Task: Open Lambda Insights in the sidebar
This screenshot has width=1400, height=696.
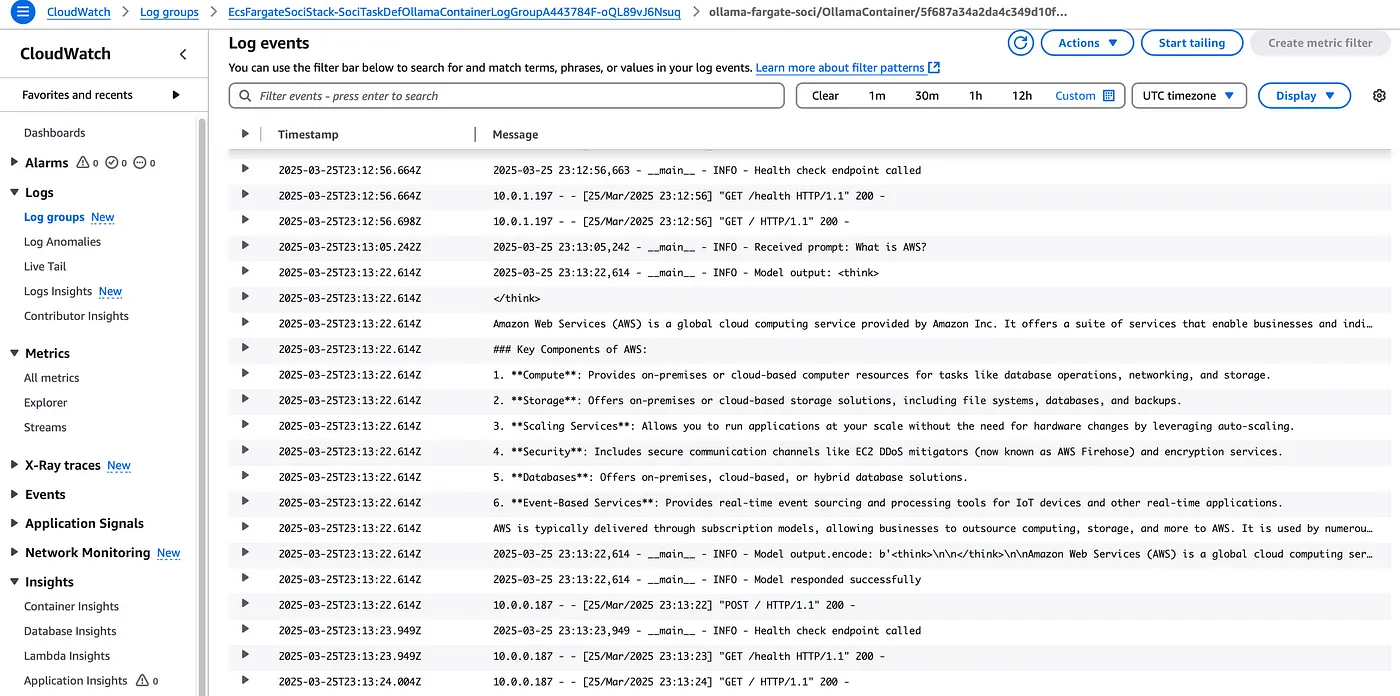Action: (67, 656)
